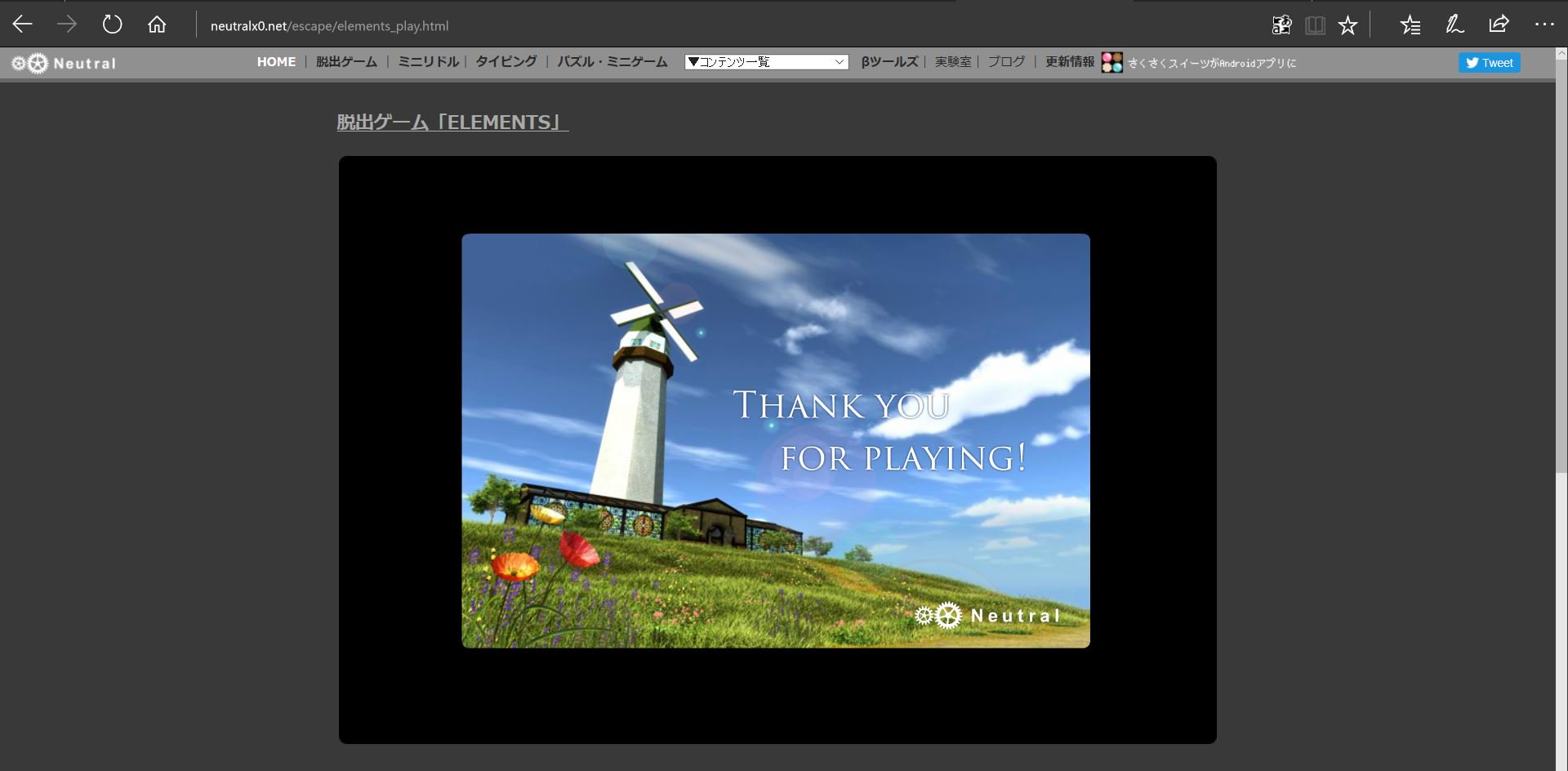Open the ミニリドル menu item
This screenshot has width=1568, height=771.
tap(428, 62)
